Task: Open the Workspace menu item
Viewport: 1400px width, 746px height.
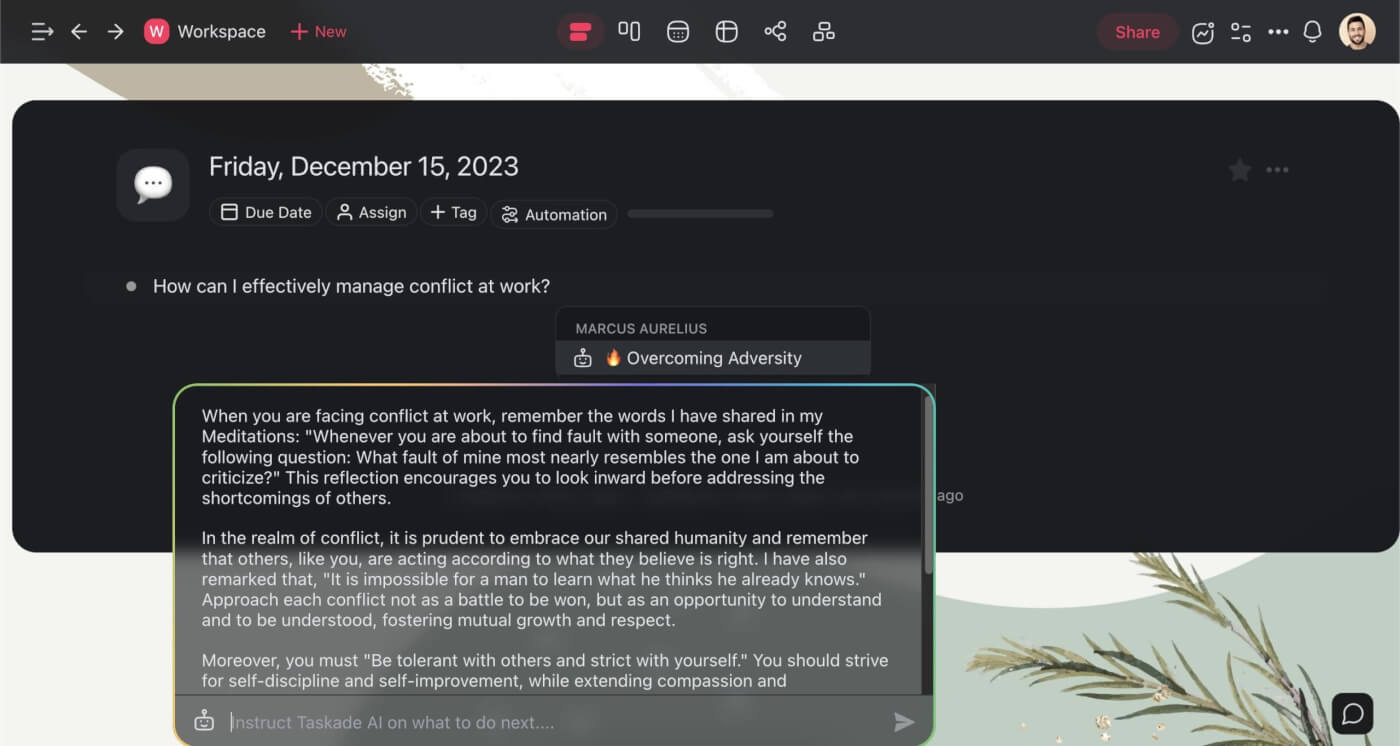Action: point(204,31)
